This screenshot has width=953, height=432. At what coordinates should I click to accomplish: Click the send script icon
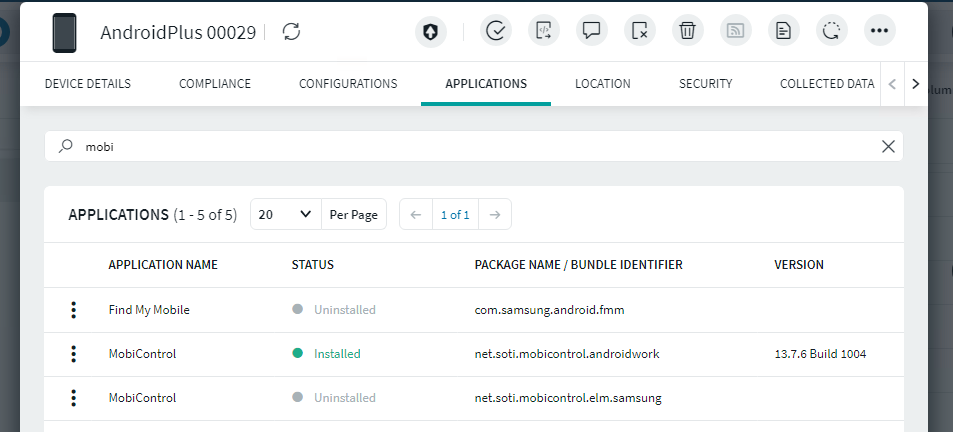(x=544, y=31)
